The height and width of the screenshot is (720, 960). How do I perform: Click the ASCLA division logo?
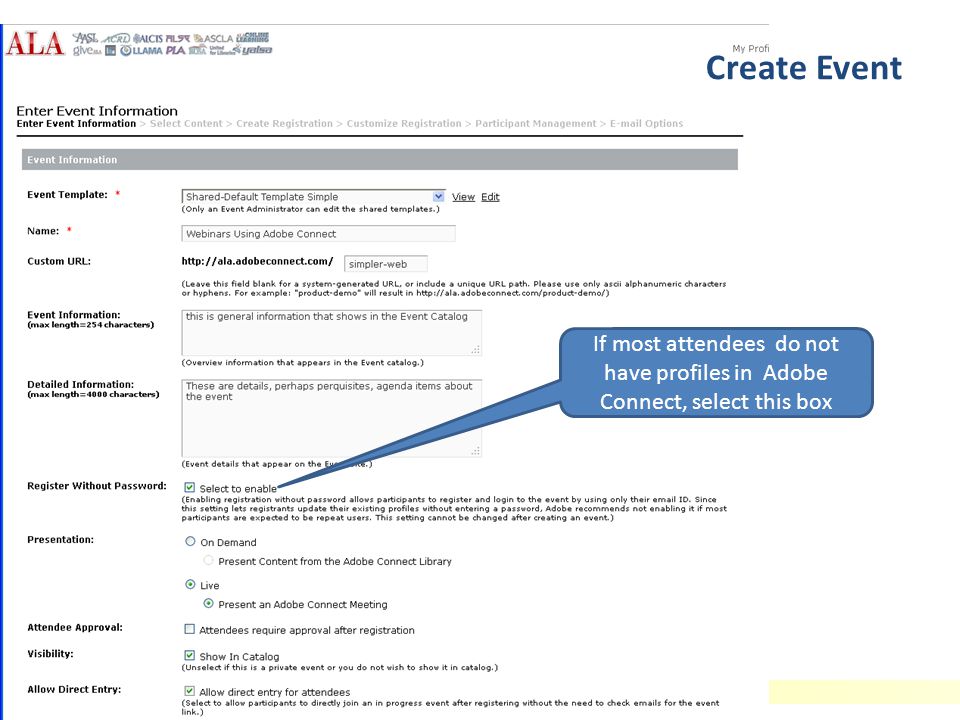click(x=214, y=39)
